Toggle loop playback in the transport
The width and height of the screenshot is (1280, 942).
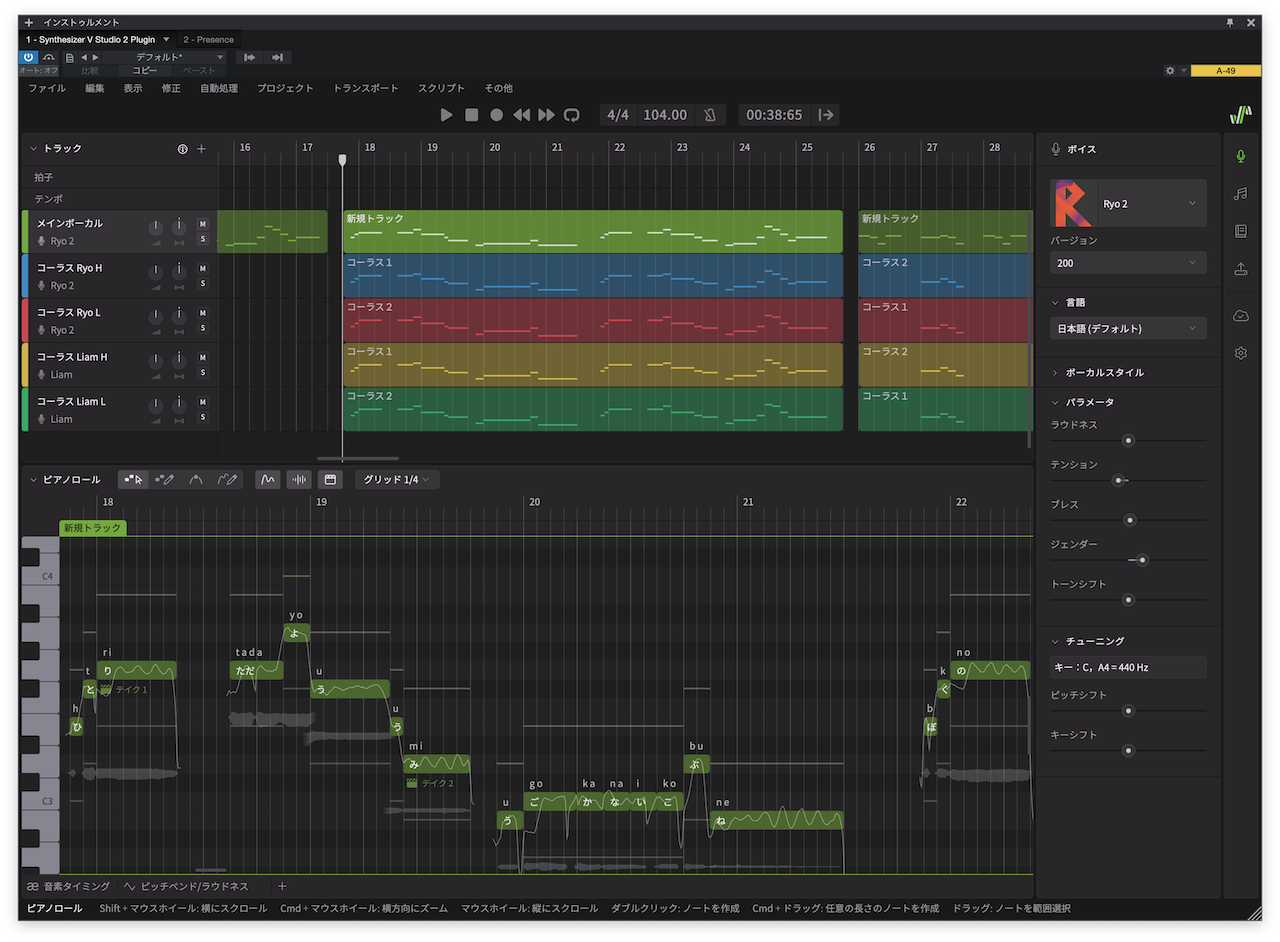coord(571,115)
